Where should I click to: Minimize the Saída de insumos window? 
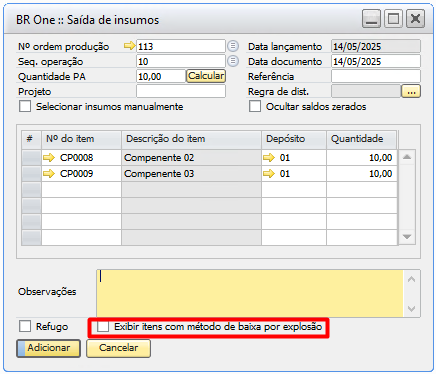coord(371,19)
